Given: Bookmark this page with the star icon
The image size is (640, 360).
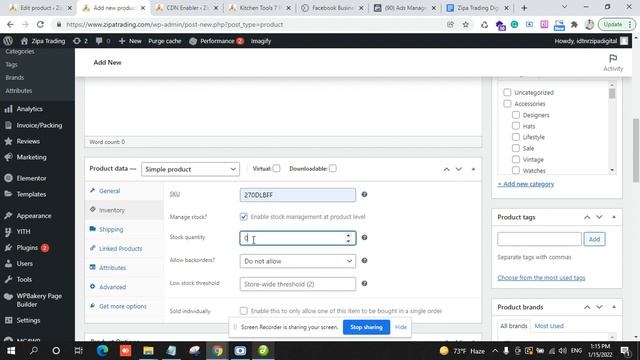Looking at the screenshot, I should pyautogui.click(x=465, y=24).
